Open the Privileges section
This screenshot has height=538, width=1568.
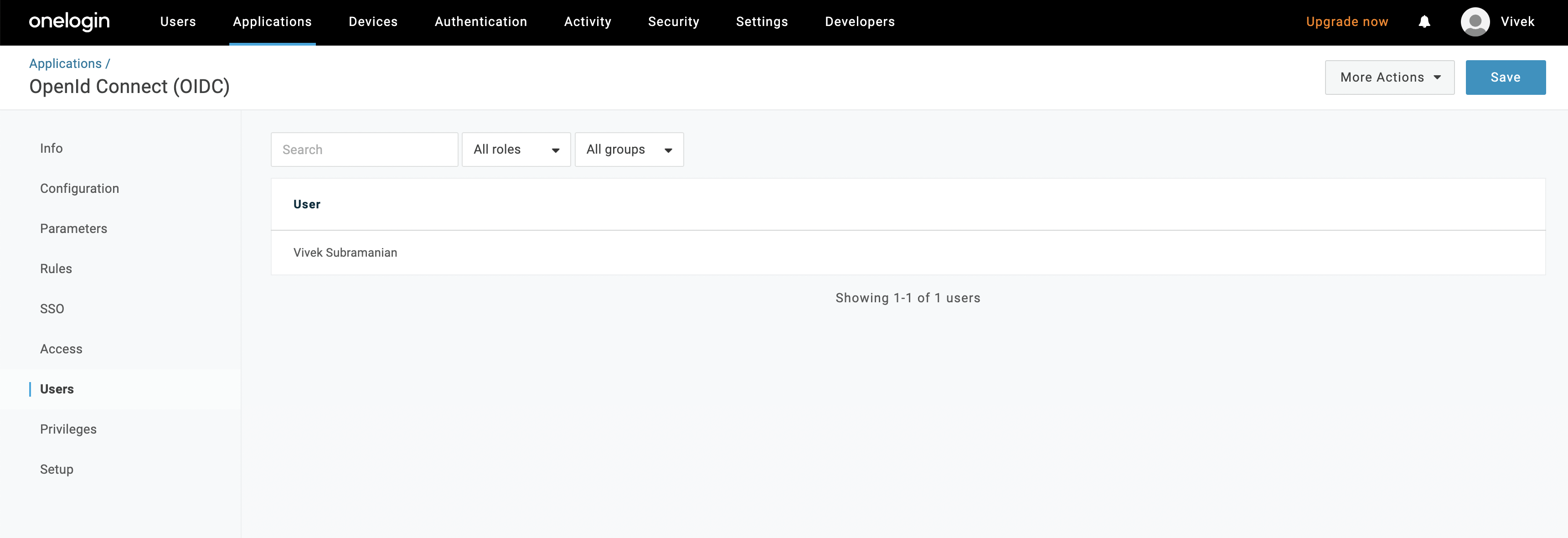coord(68,429)
